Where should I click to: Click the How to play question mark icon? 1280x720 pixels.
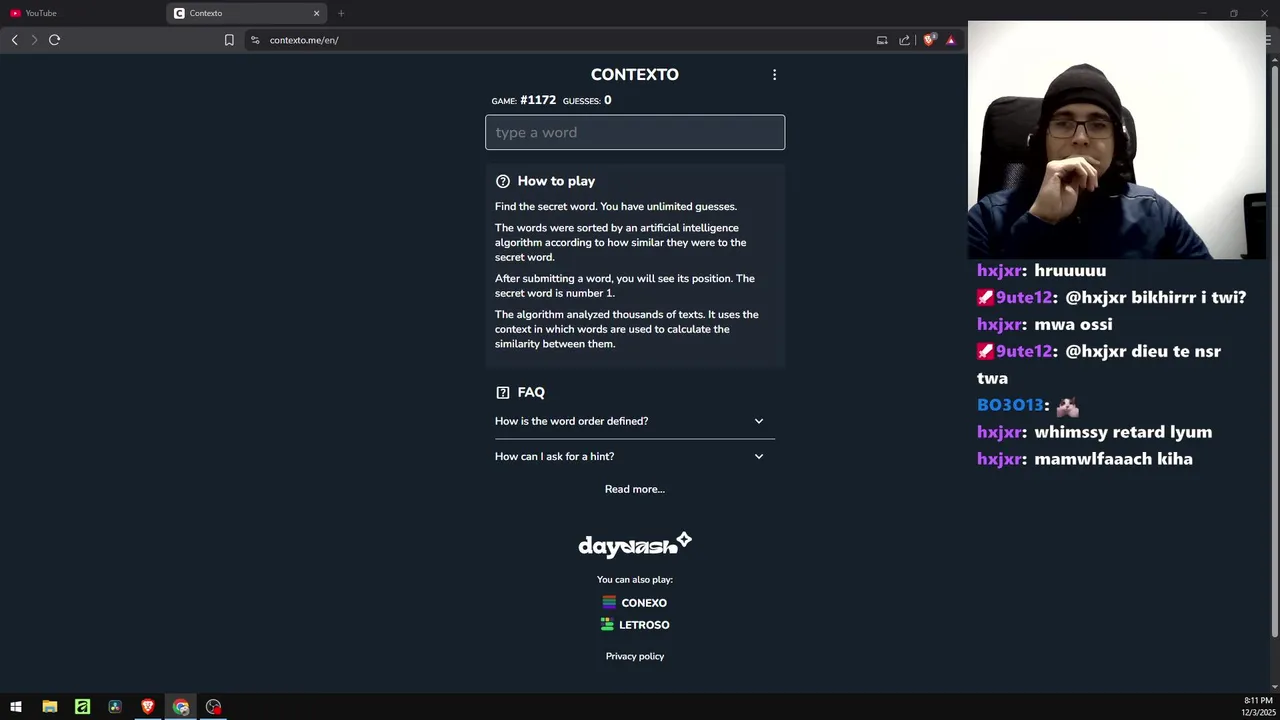[503, 181]
